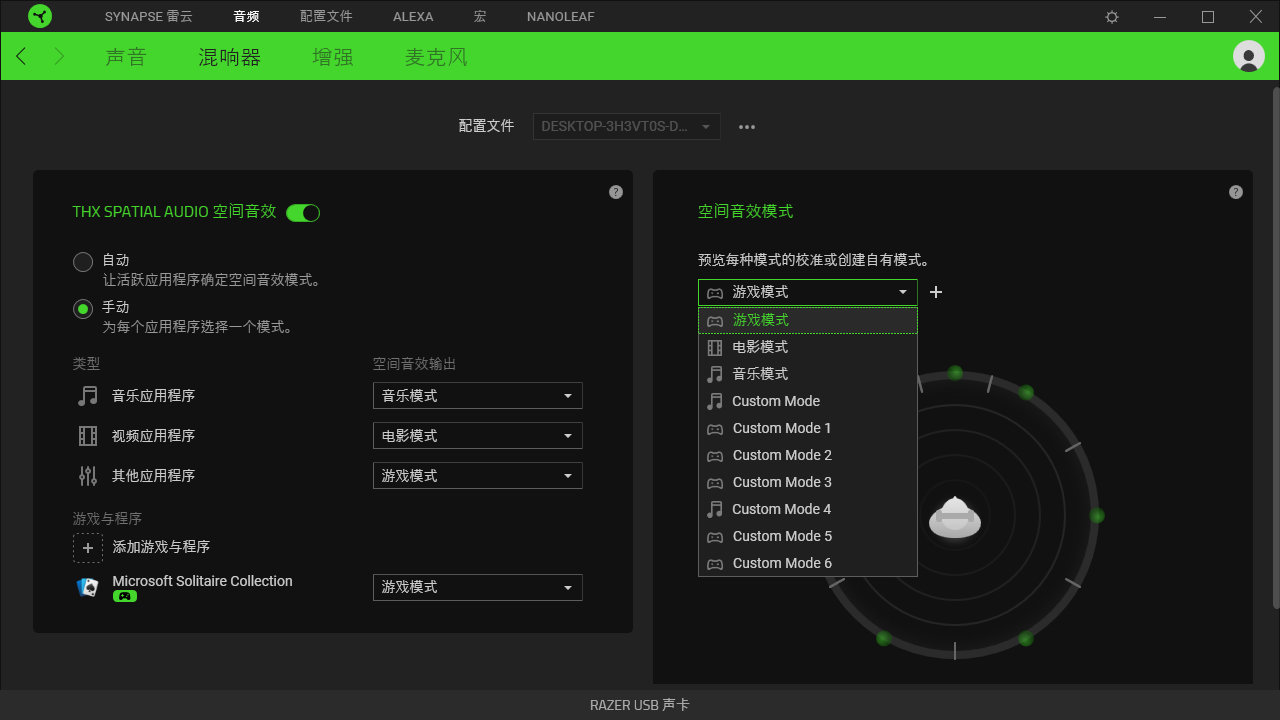The height and width of the screenshot is (720, 1280).
Task: Choose 电影模式 in the dropdown list
Action: coord(808,347)
